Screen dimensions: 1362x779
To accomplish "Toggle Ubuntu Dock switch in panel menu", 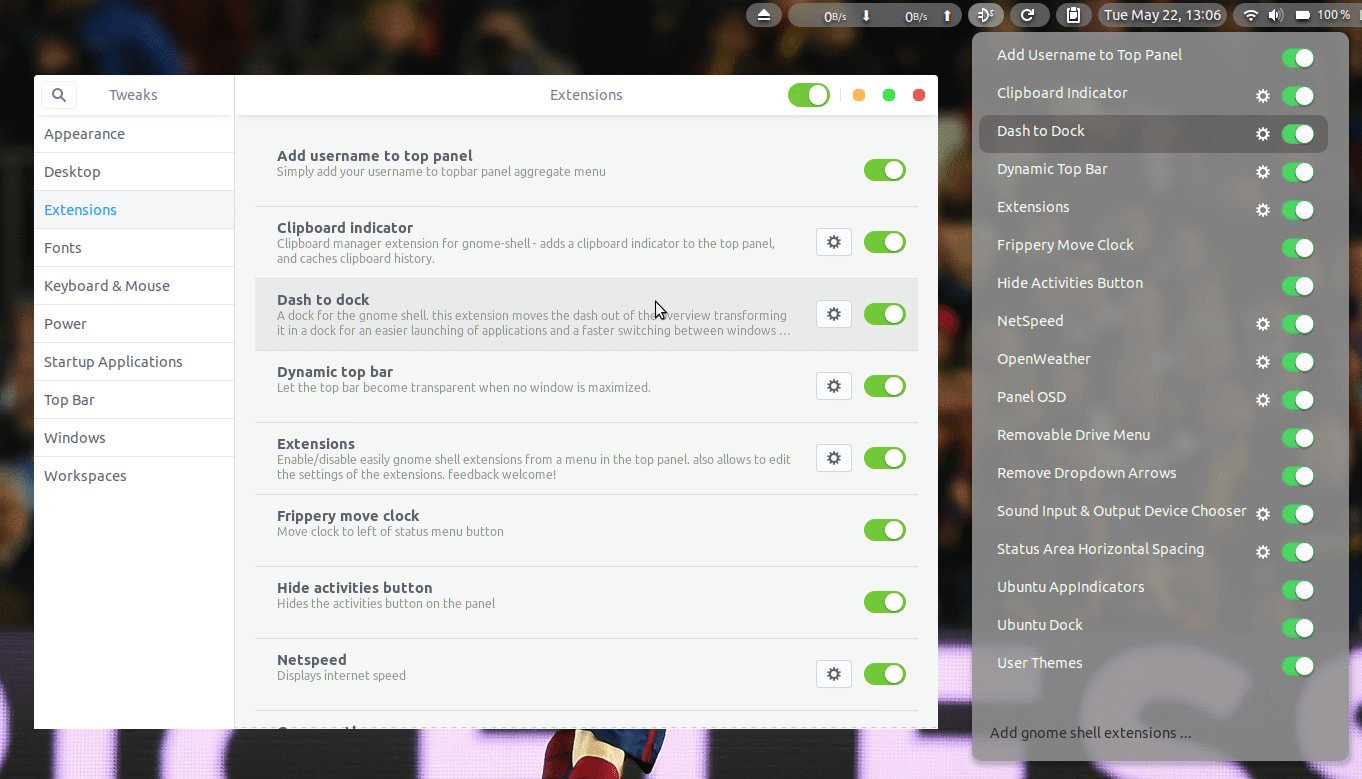I will click(1298, 628).
